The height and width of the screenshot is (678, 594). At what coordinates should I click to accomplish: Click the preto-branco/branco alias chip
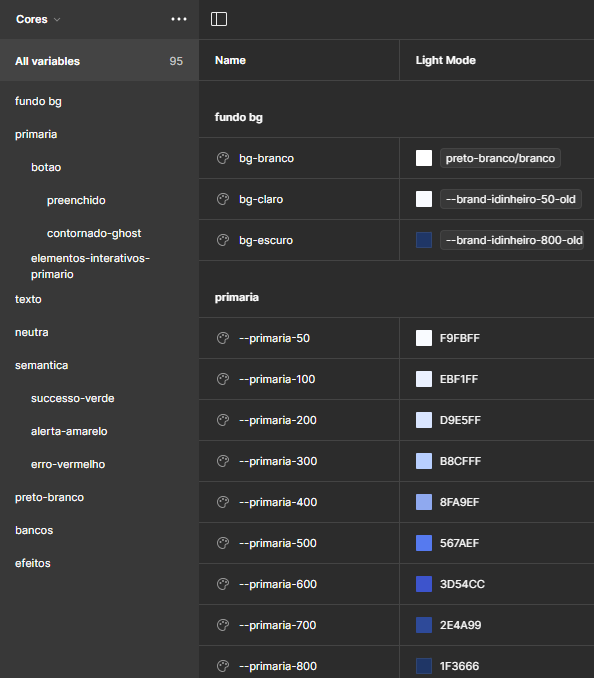coord(500,158)
